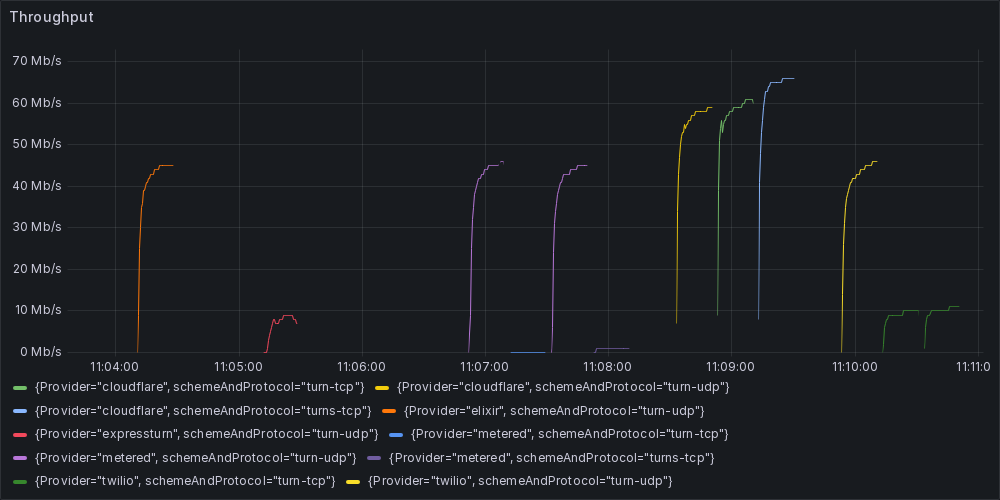Toggle twilio turn-udp legend label
This screenshot has height=500, width=1000.
(x=519, y=482)
